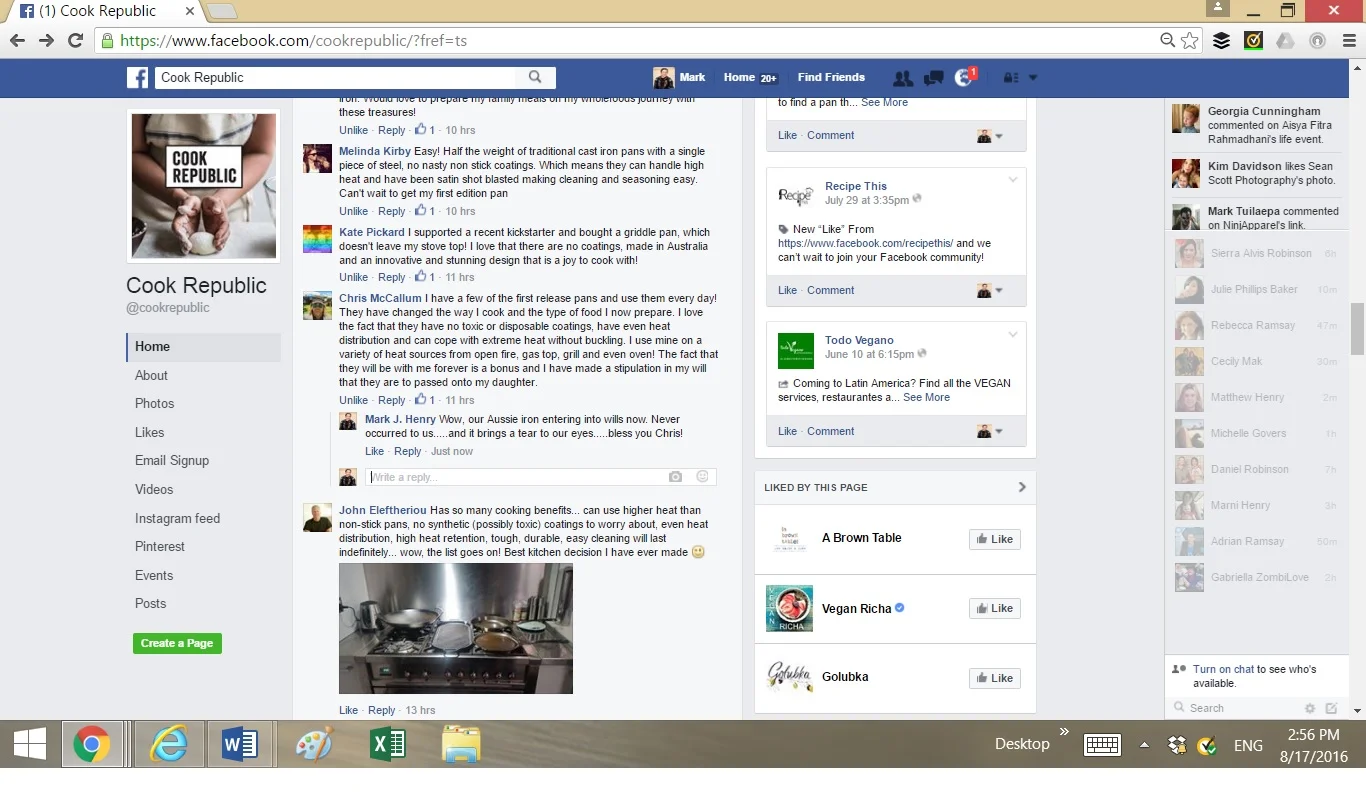Screen dimensions: 1366x806
Task: Click the Mark profile link in header
Action: tap(680, 77)
